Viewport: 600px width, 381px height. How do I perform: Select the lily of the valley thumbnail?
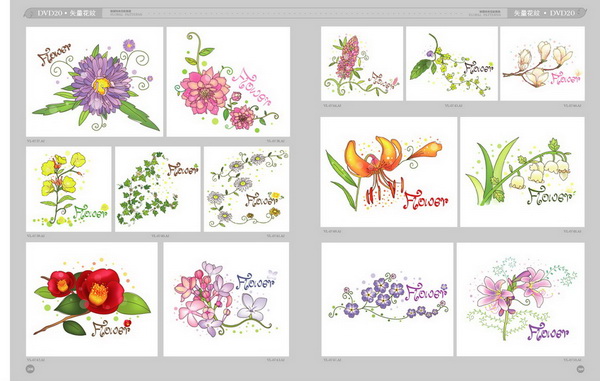522,172
